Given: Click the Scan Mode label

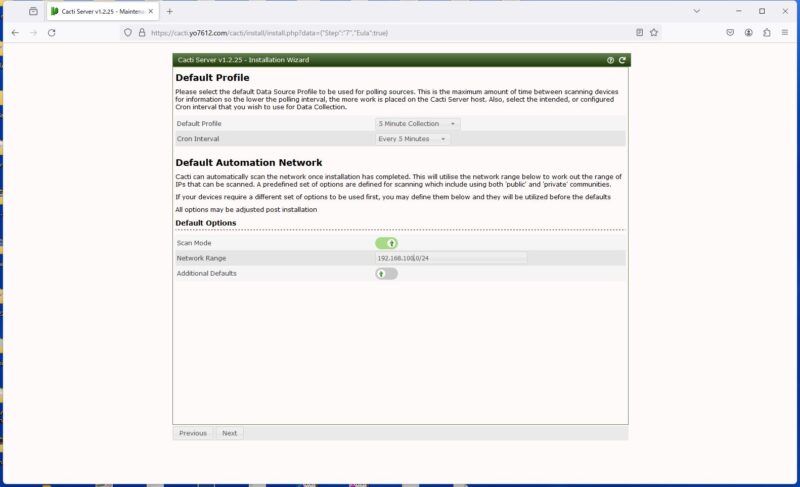Looking at the screenshot, I should tap(194, 243).
